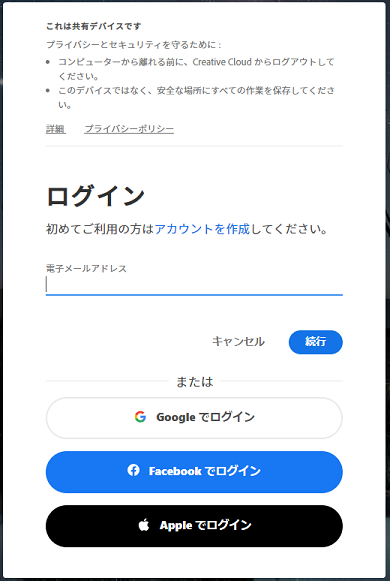The height and width of the screenshot is (581, 390).
Task: Click the large ログイン heading
Action: tap(95, 196)
